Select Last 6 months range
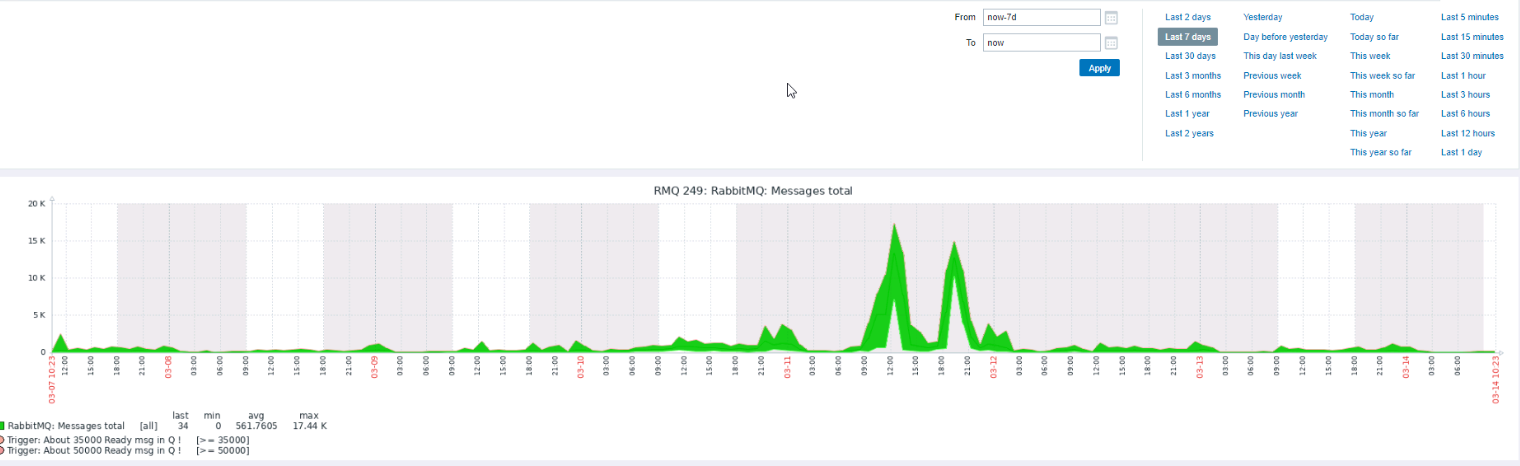 click(x=1193, y=95)
